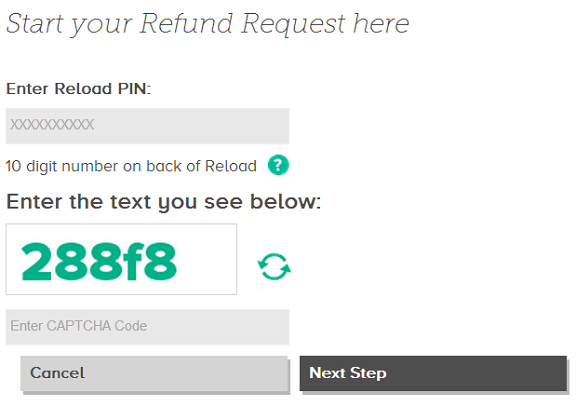Click the 10 digit number hint text
576x406 pixels.
(x=131, y=166)
